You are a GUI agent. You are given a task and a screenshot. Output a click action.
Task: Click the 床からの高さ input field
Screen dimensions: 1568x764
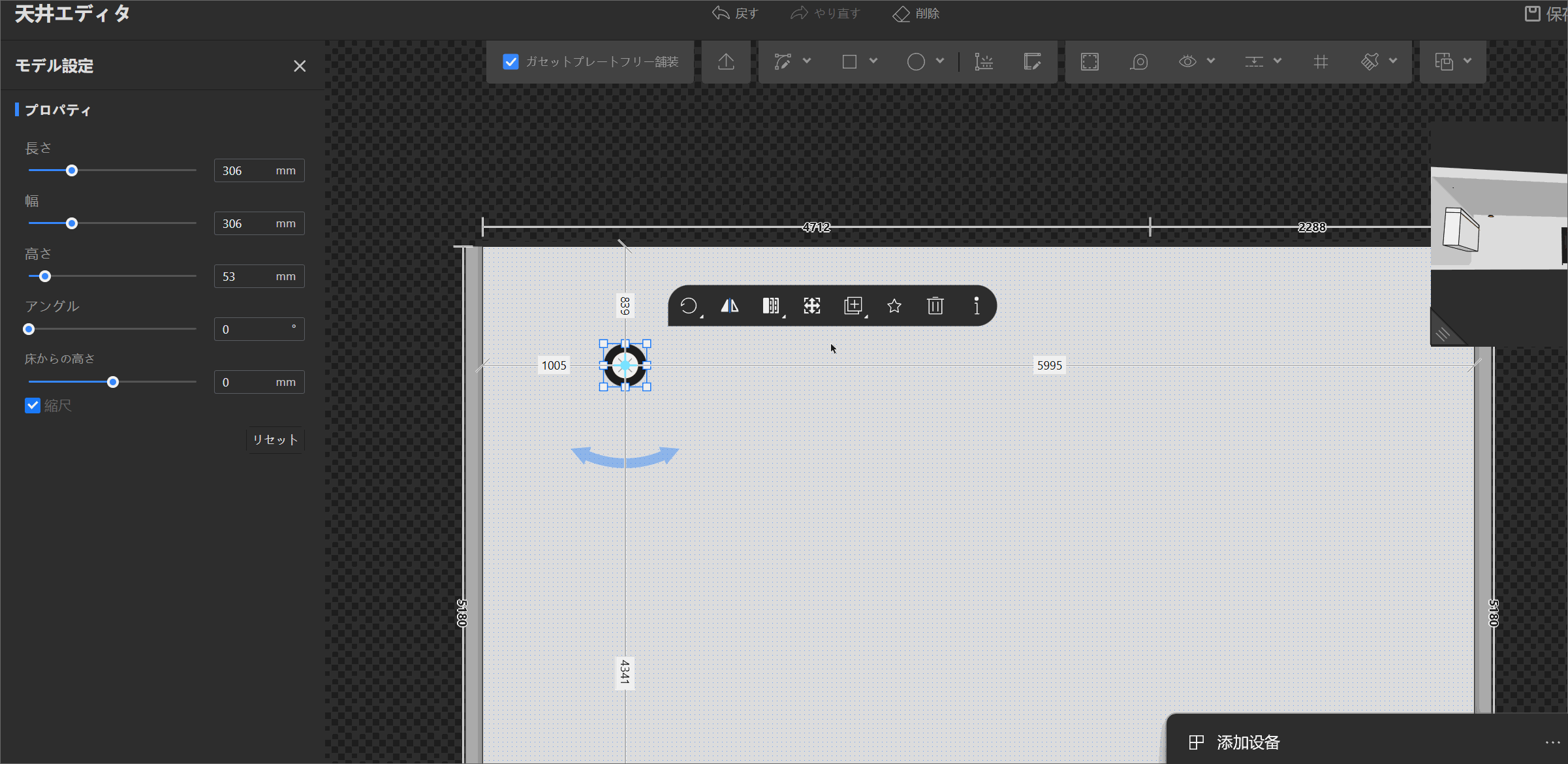click(259, 382)
